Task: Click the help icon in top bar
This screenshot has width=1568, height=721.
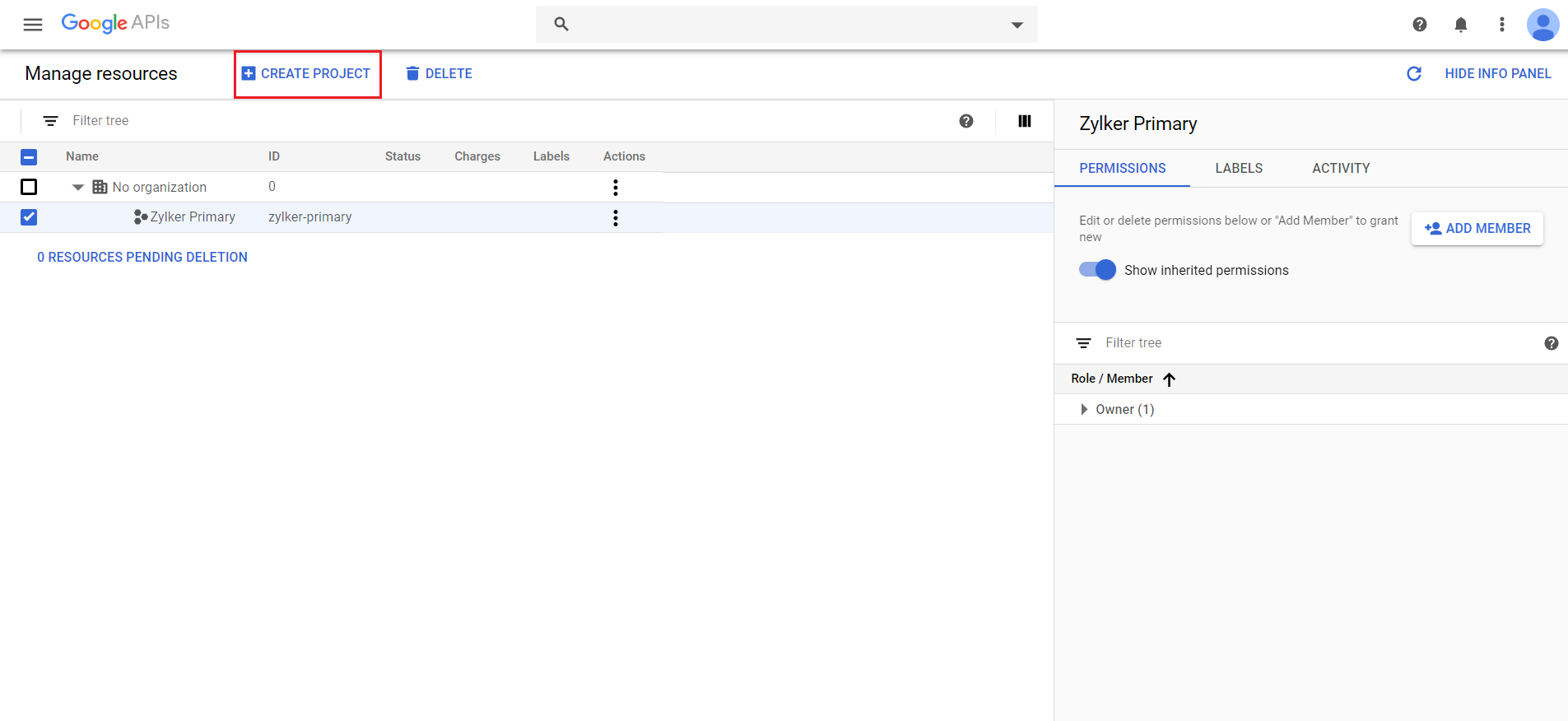Action: 1420,25
